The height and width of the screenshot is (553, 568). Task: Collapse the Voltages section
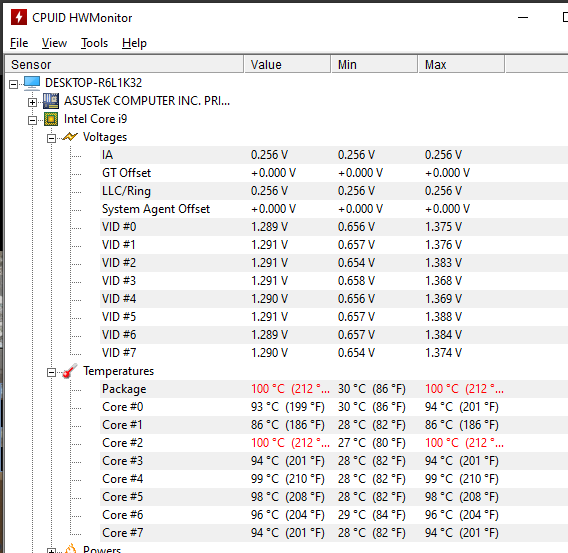tap(51, 138)
